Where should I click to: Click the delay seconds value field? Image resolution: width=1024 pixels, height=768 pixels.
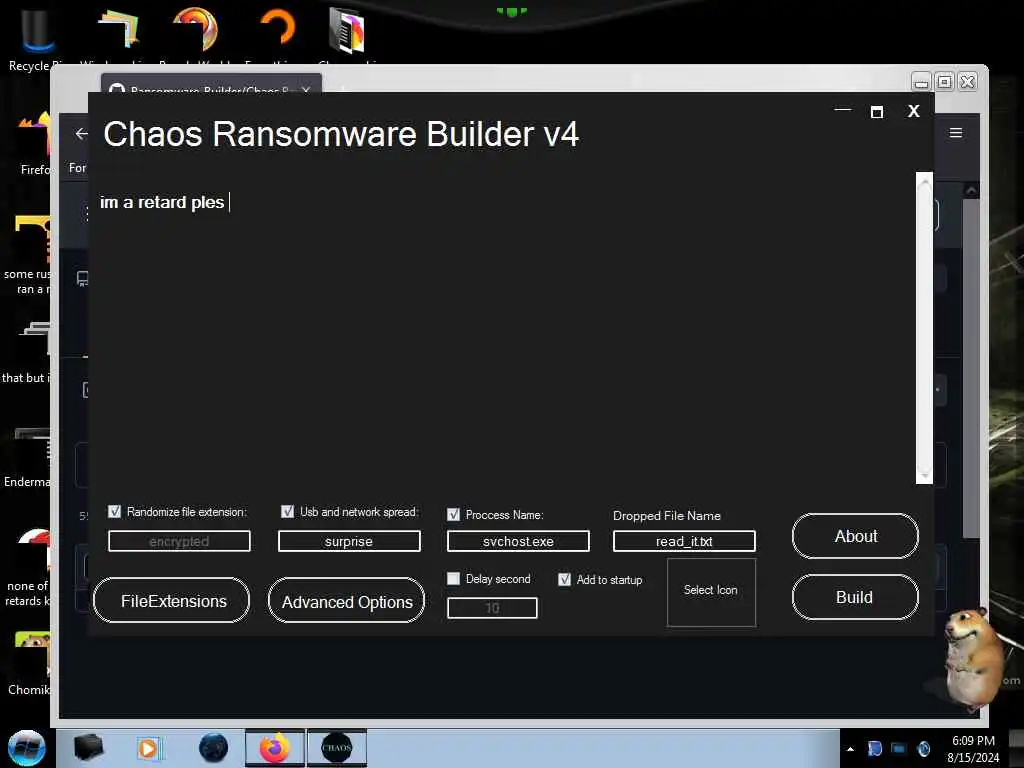click(492, 608)
